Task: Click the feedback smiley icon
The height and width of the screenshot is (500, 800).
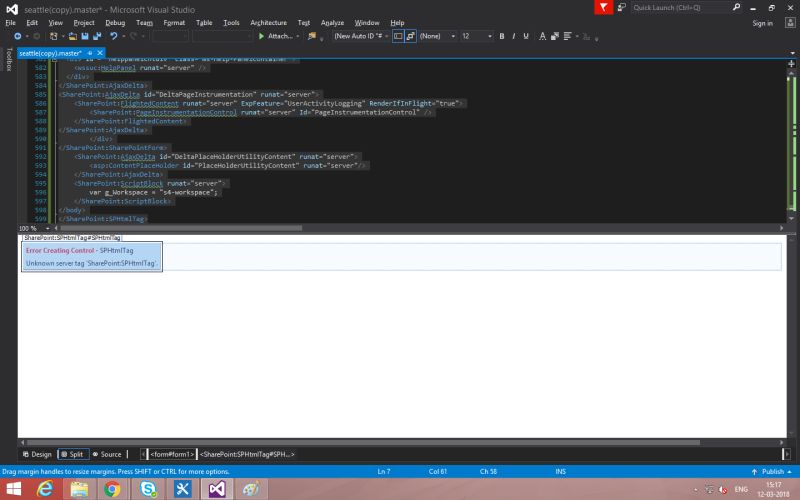Action: point(621,7)
